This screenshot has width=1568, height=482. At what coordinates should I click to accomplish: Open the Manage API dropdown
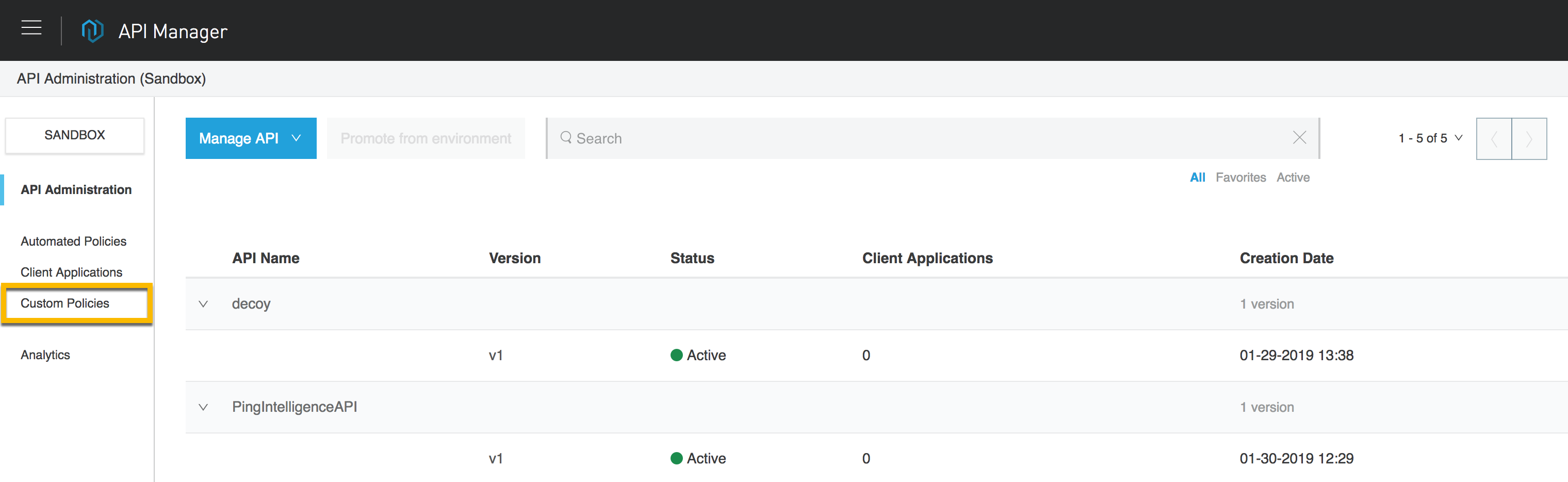coord(251,138)
